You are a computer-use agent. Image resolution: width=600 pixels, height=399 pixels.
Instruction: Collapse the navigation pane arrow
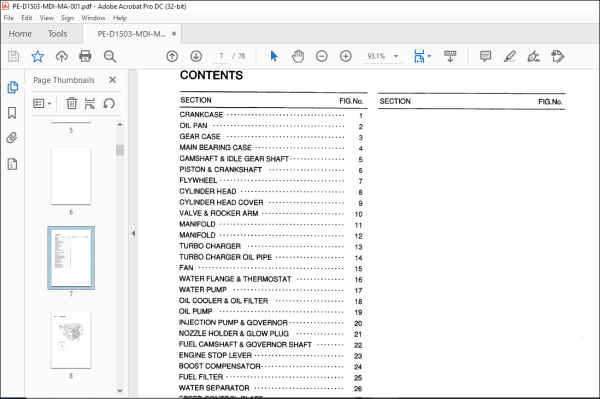click(x=133, y=233)
